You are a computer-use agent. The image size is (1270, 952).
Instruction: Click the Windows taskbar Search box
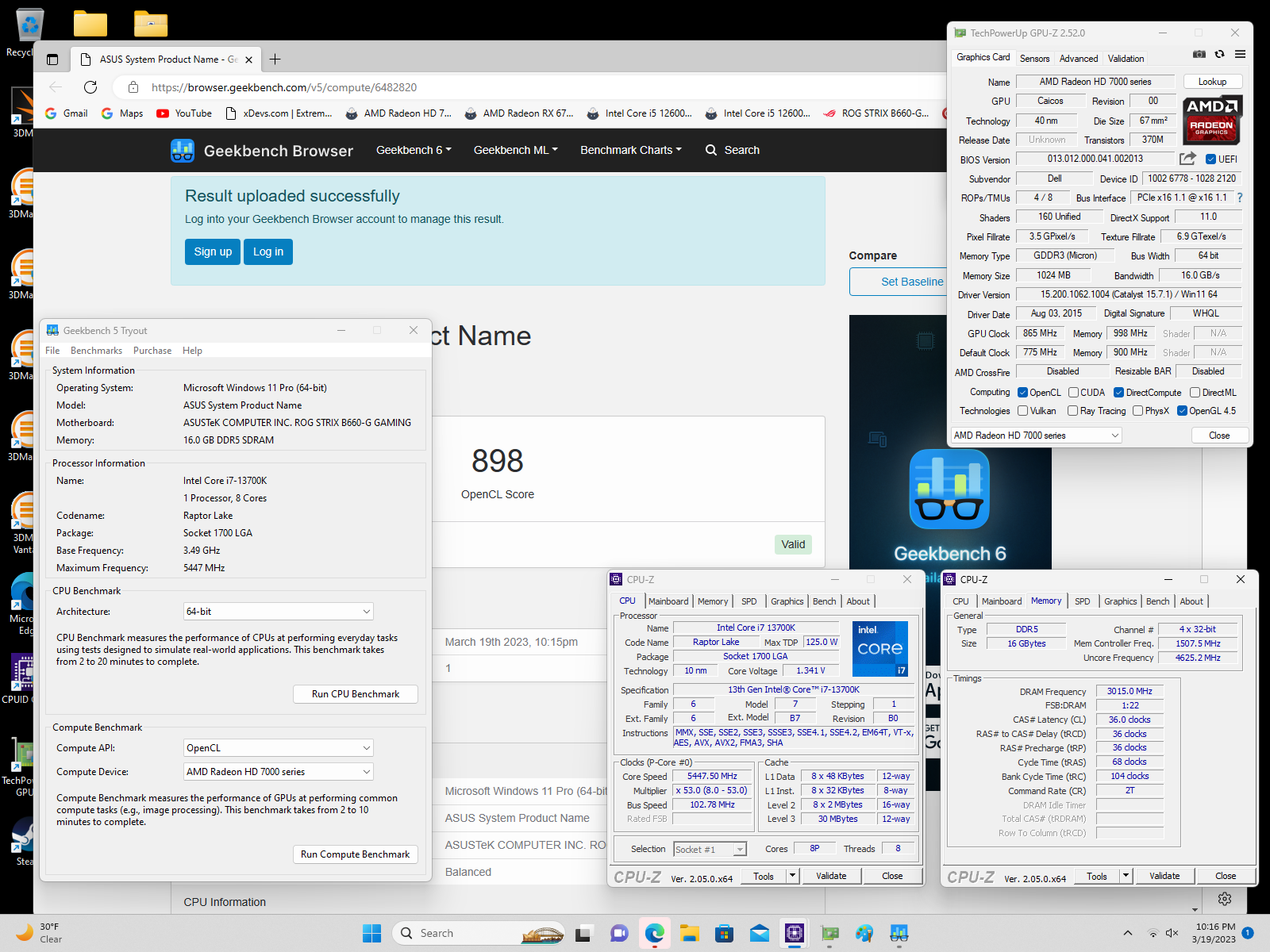point(478,933)
